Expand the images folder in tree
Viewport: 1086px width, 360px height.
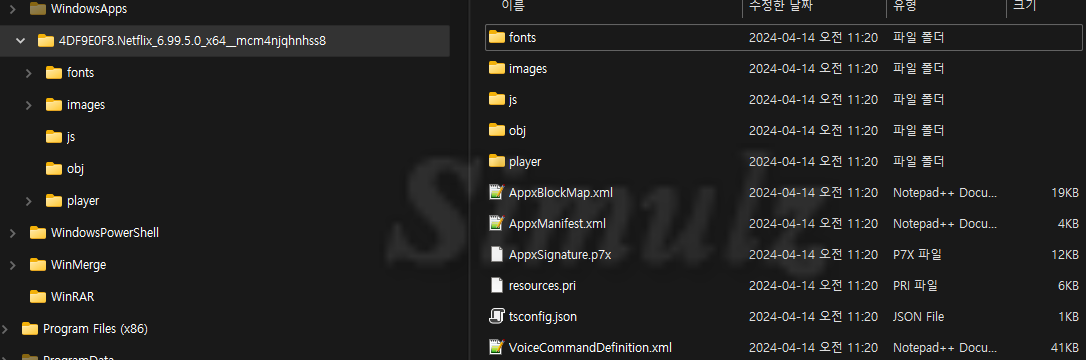(28, 105)
